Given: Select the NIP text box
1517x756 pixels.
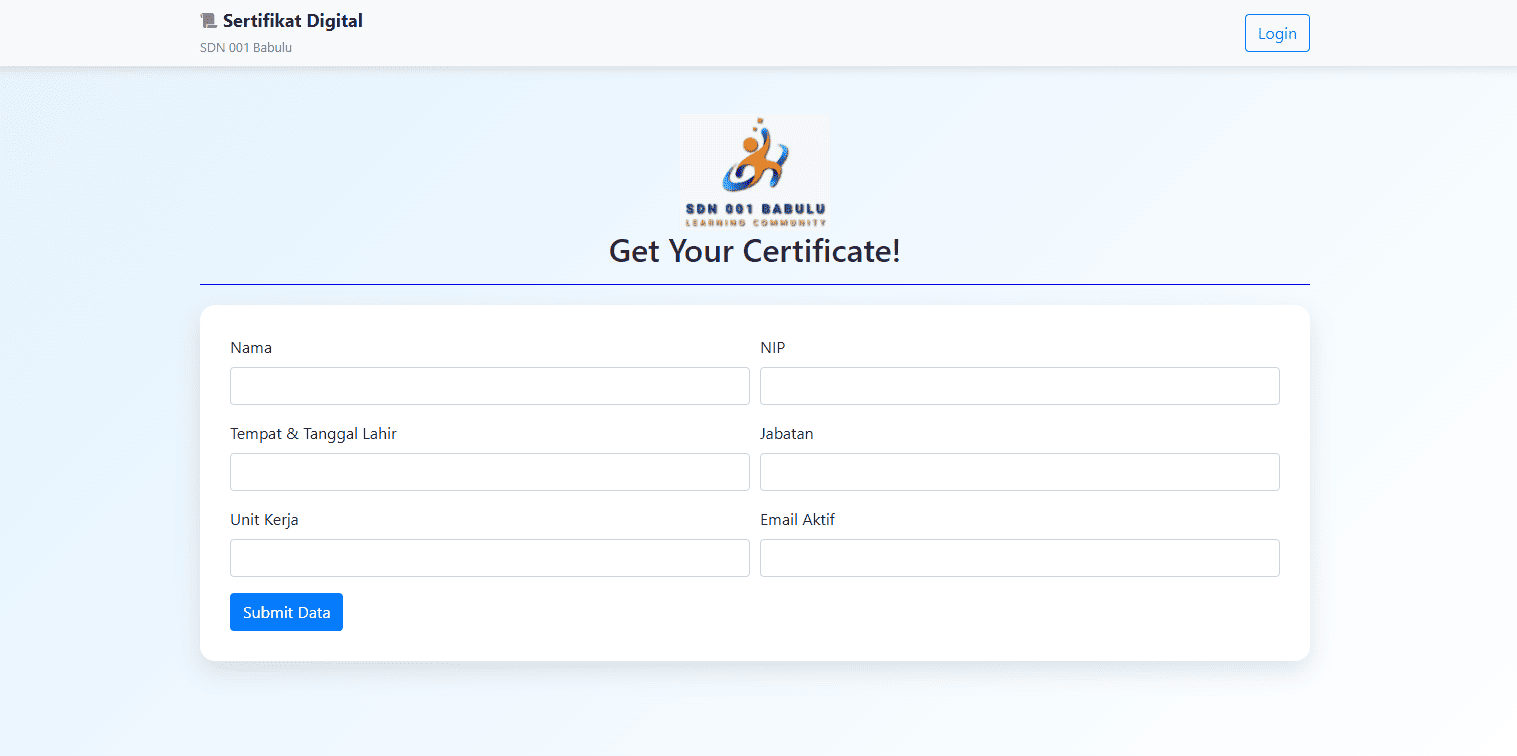Looking at the screenshot, I should [x=1019, y=386].
